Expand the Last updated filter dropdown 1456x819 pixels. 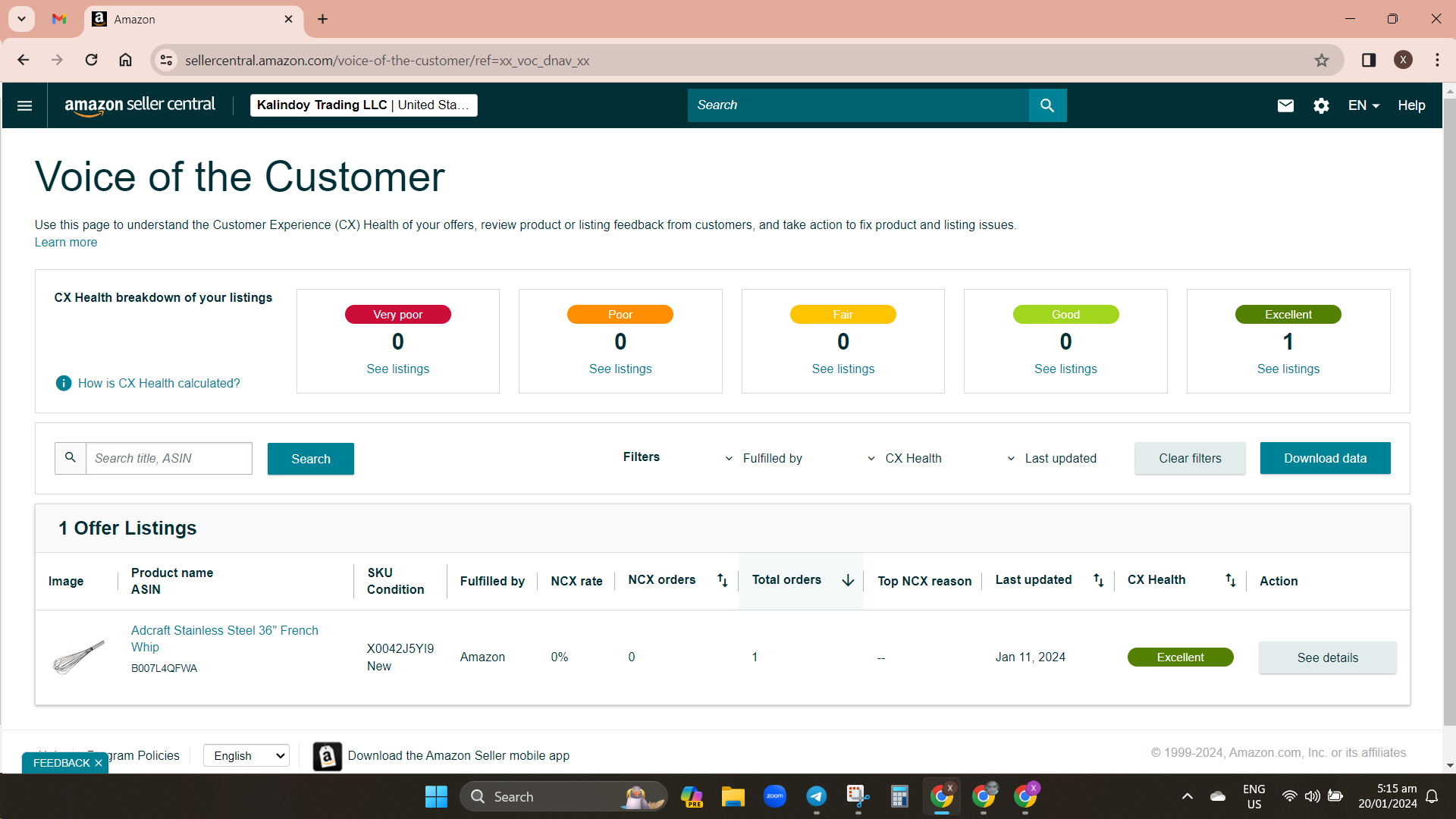tap(1052, 458)
